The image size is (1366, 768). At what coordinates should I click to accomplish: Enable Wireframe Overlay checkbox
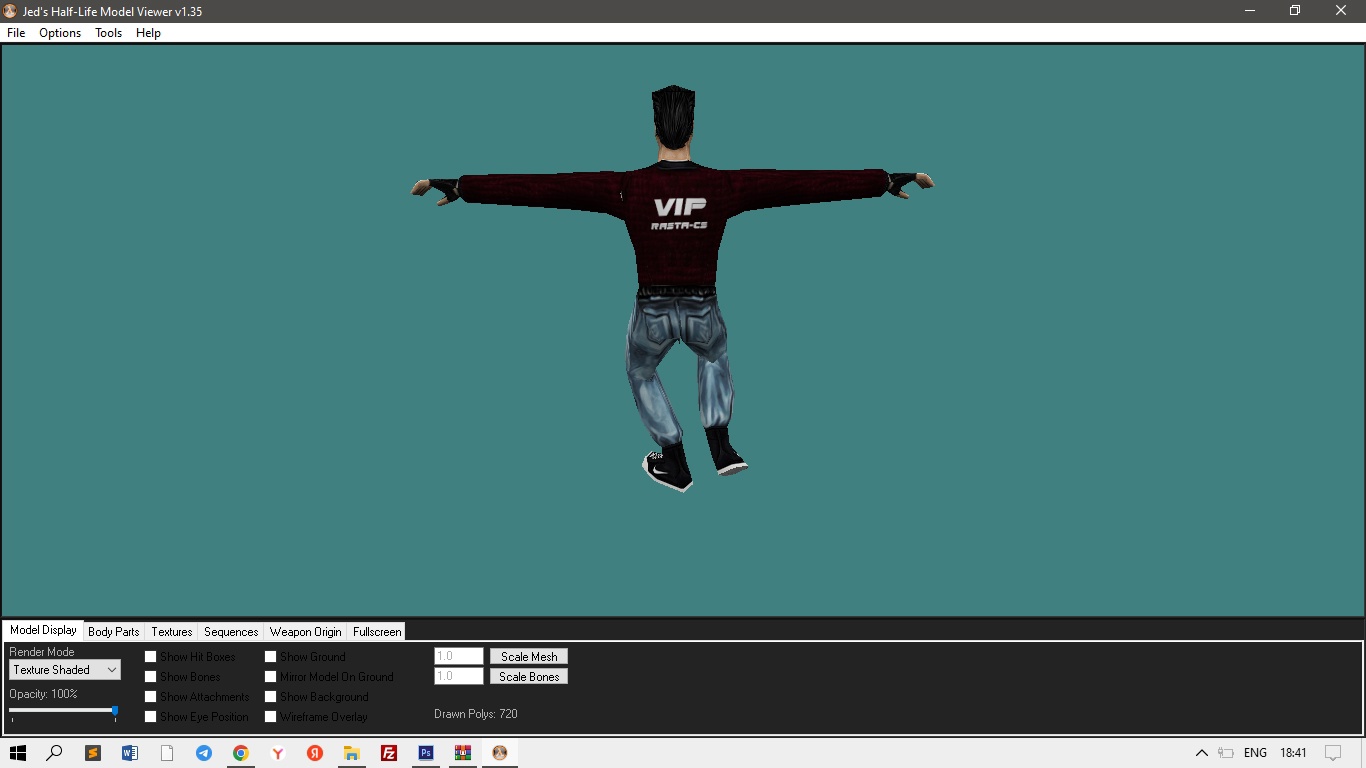pyautogui.click(x=270, y=717)
